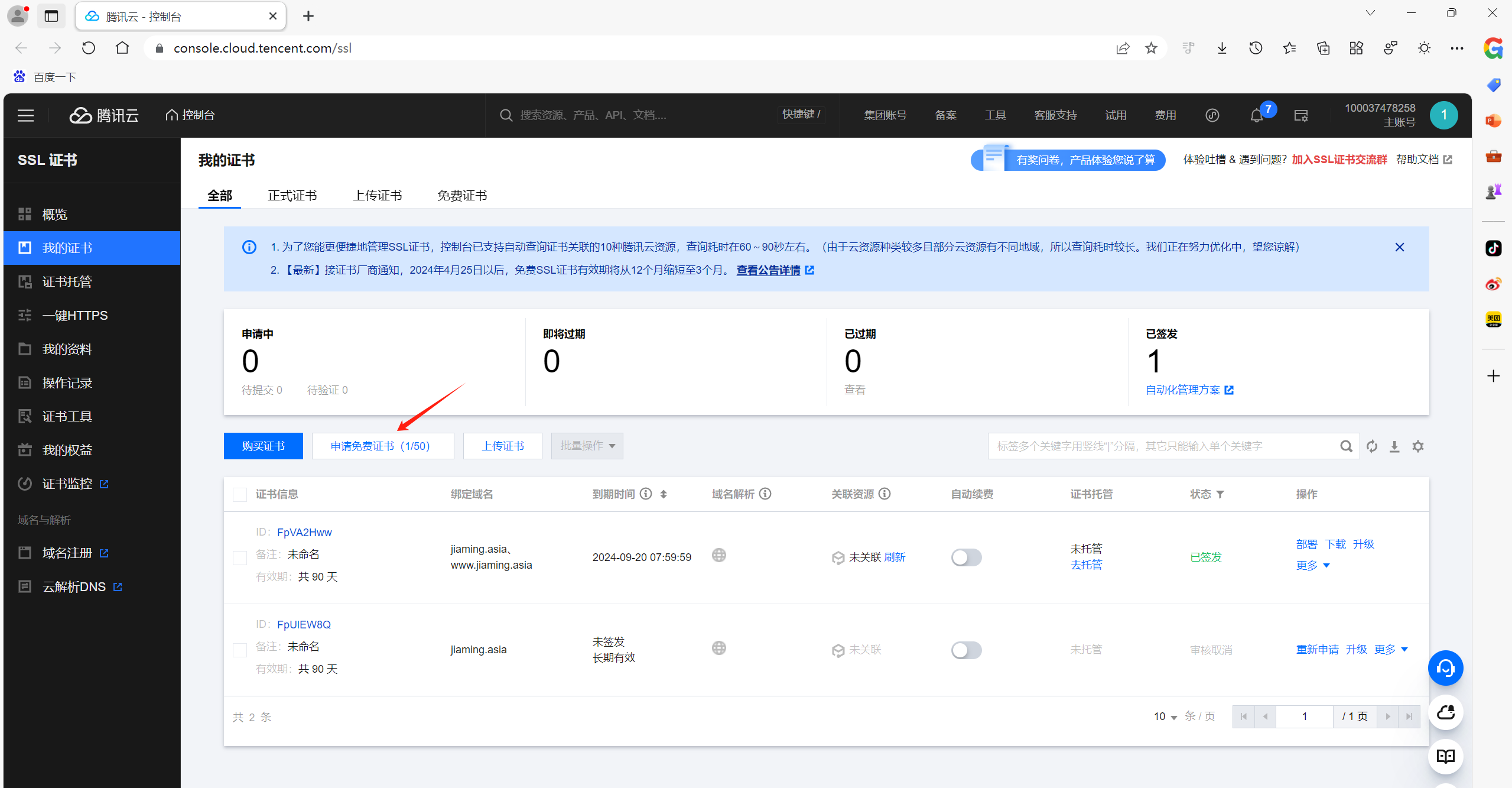Click 申请免费证书 button

pyautogui.click(x=382, y=446)
